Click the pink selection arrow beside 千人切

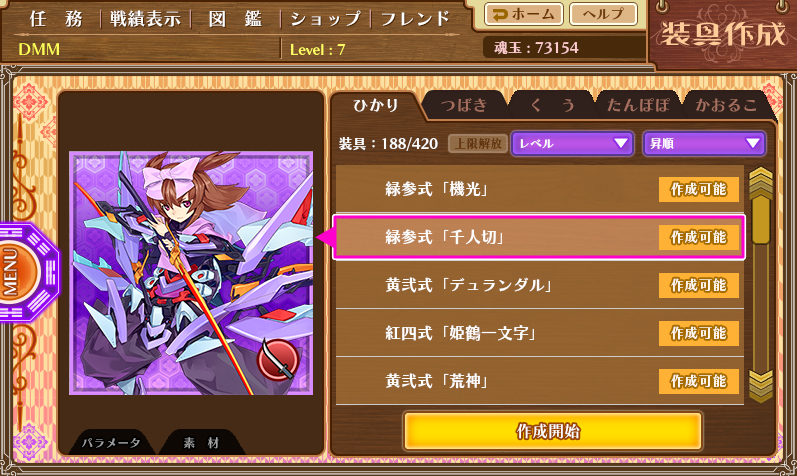click(325, 237)
